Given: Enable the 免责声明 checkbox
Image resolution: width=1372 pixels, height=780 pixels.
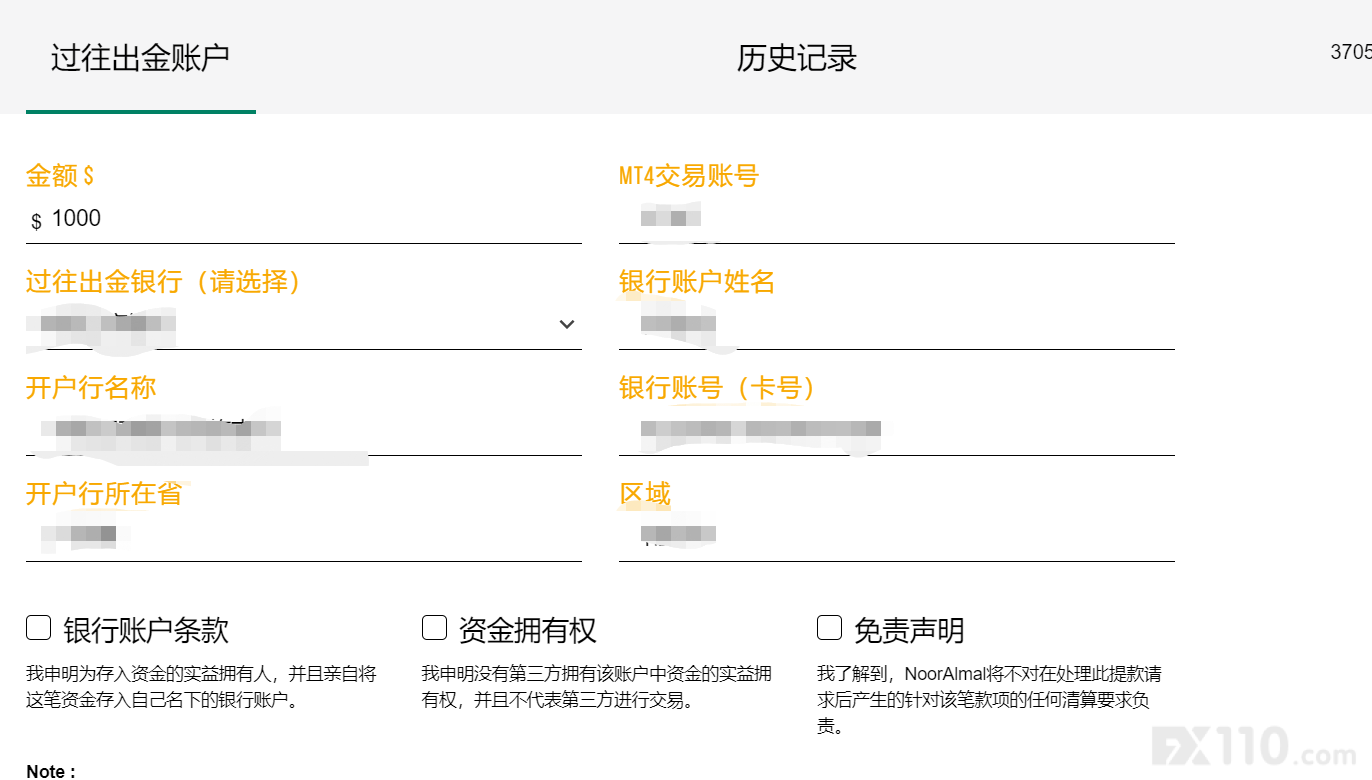Looking at the screenshot, I should [x=829, y=628].
